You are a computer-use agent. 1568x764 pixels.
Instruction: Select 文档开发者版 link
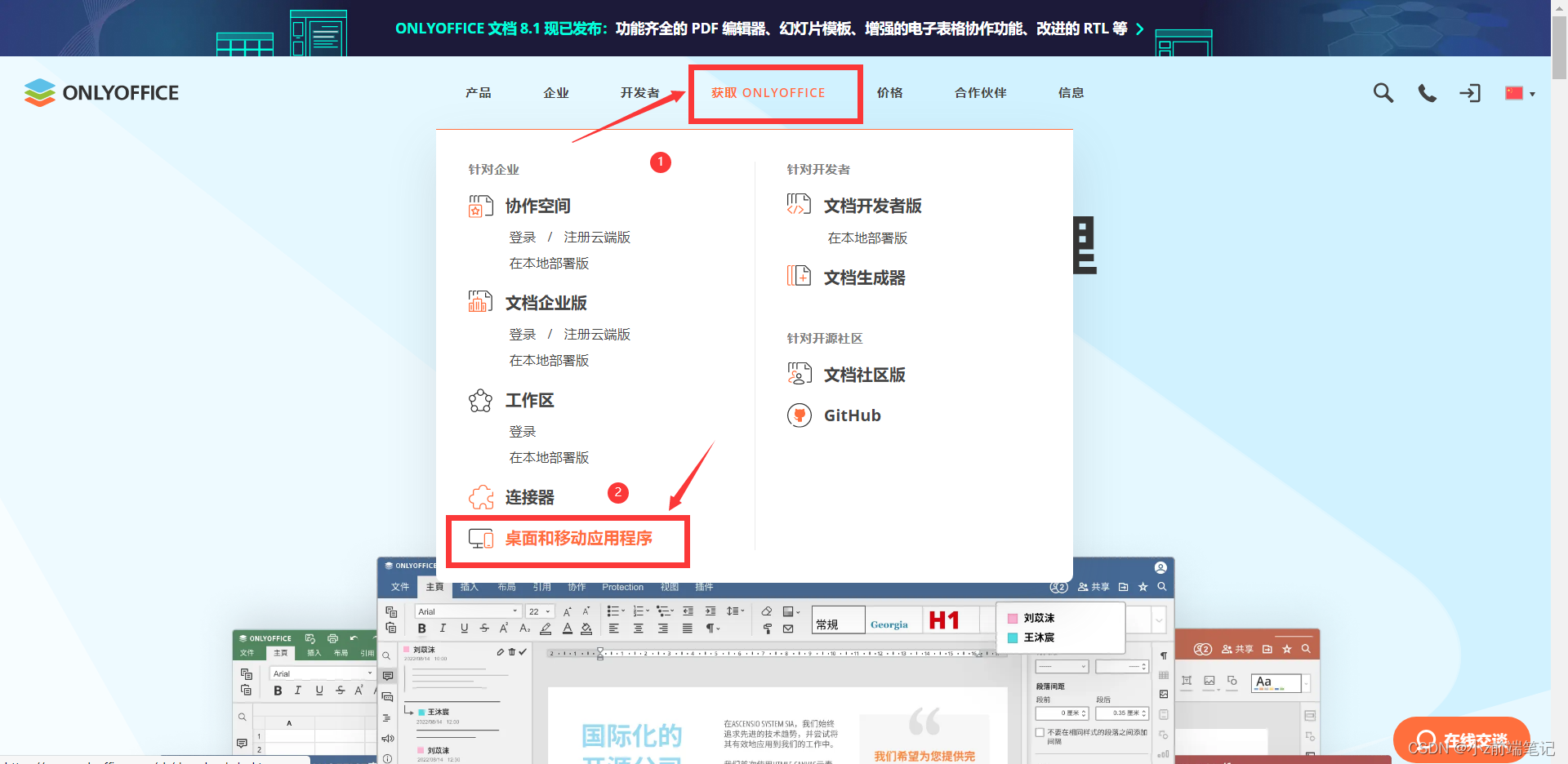872,206
